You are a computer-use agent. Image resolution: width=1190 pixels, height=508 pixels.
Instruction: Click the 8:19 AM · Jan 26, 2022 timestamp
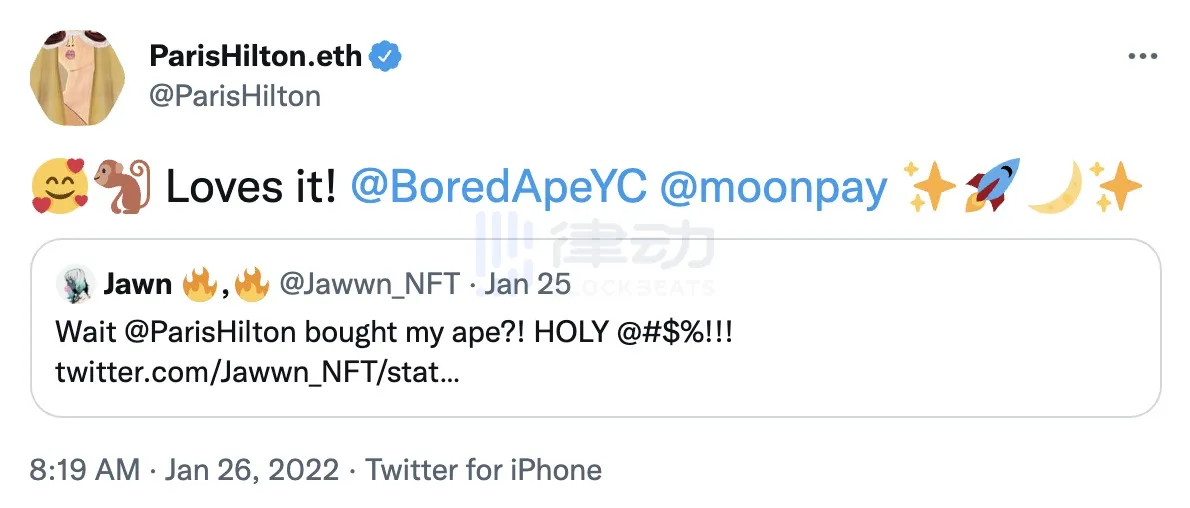point(185,469)
